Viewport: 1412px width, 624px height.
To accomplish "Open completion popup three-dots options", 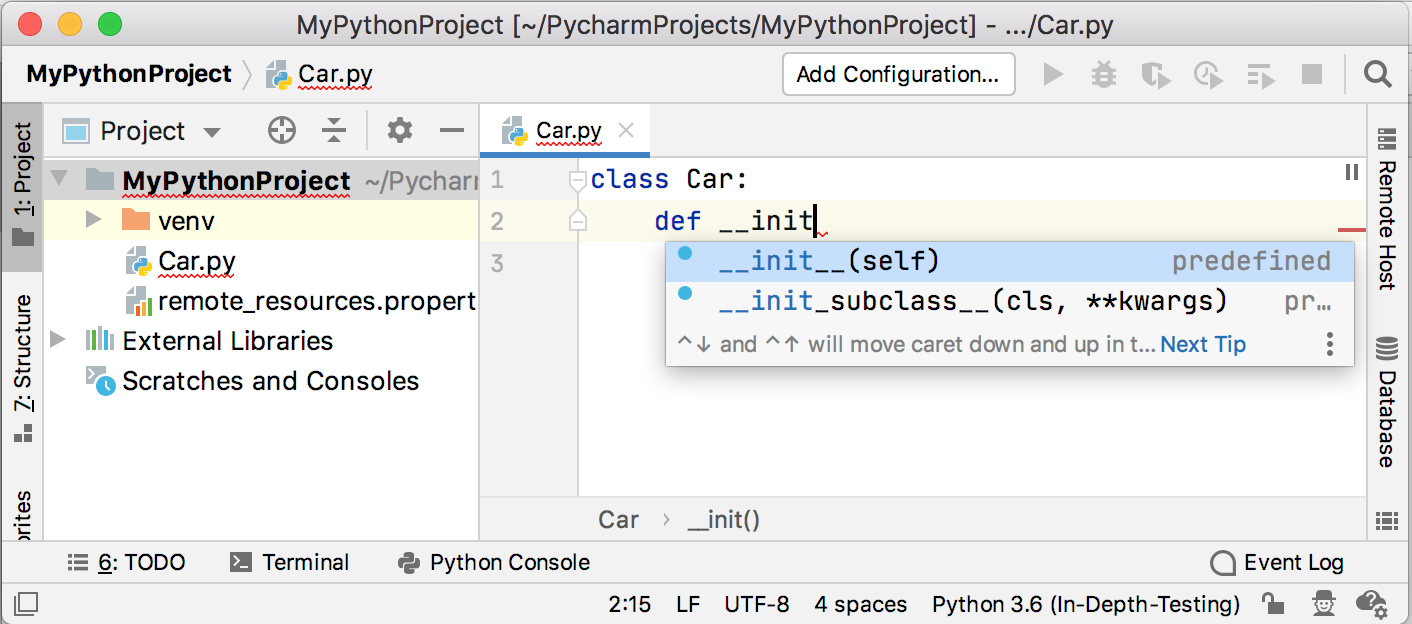I will (x=1330, y=345).
